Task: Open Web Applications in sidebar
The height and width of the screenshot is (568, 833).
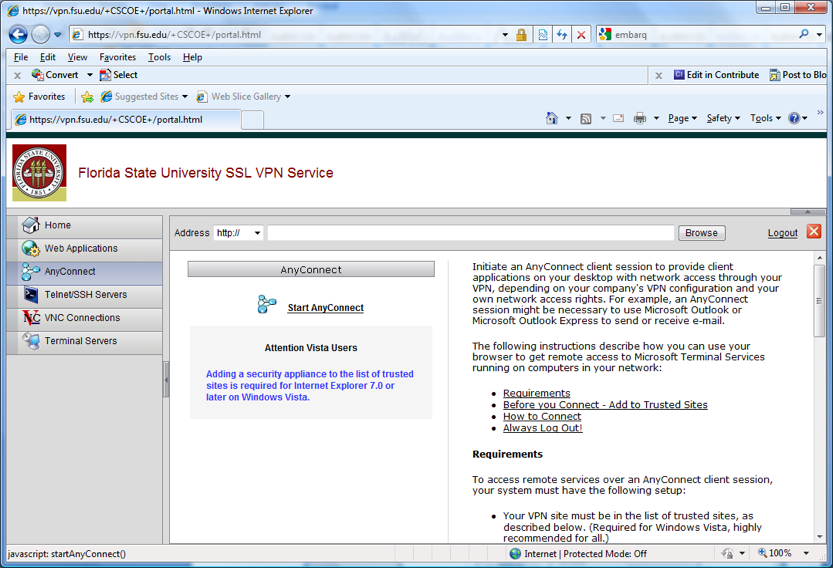Action: point(85,249)
